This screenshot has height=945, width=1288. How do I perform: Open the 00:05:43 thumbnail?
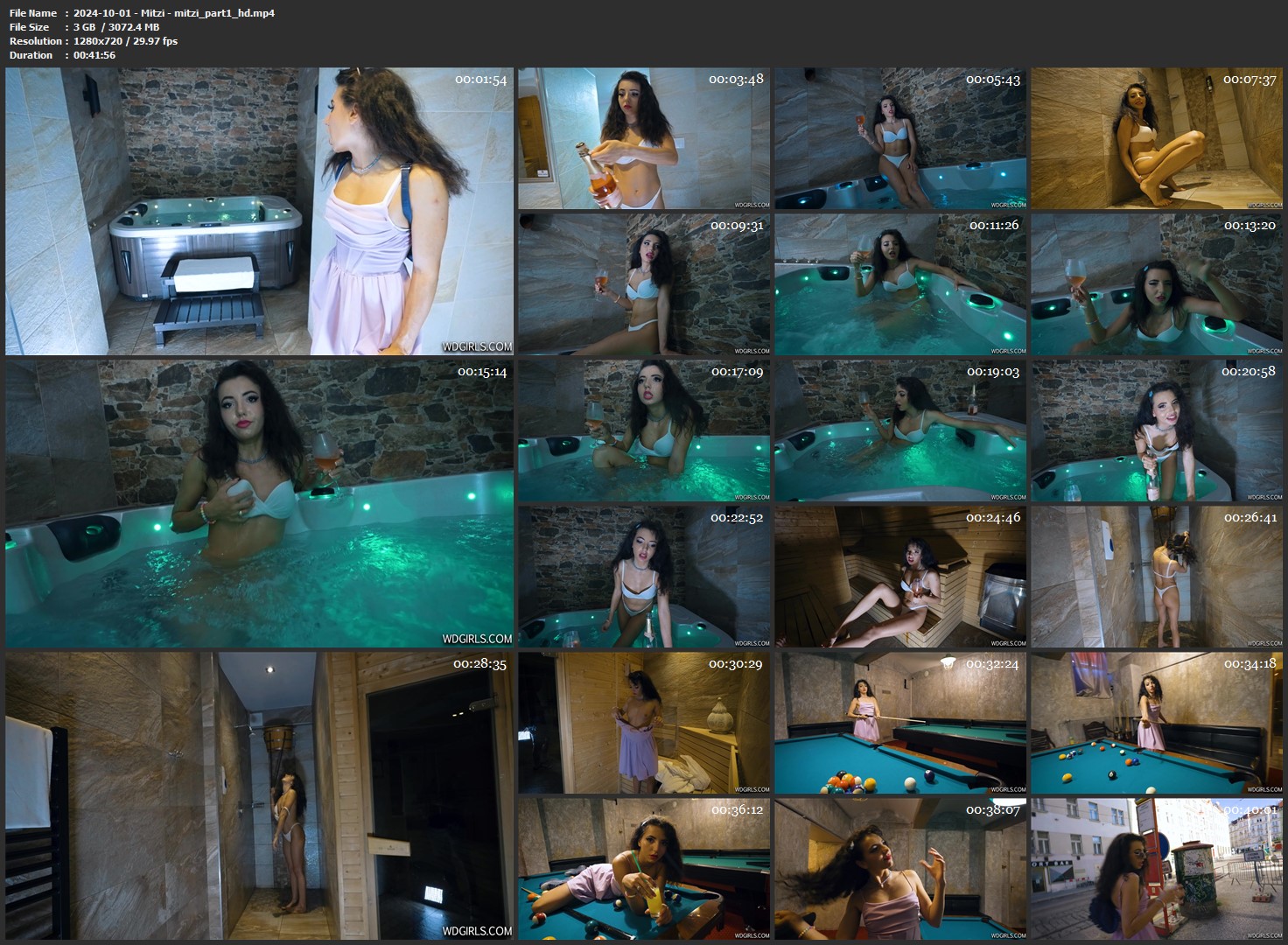[x=899, y=138]
